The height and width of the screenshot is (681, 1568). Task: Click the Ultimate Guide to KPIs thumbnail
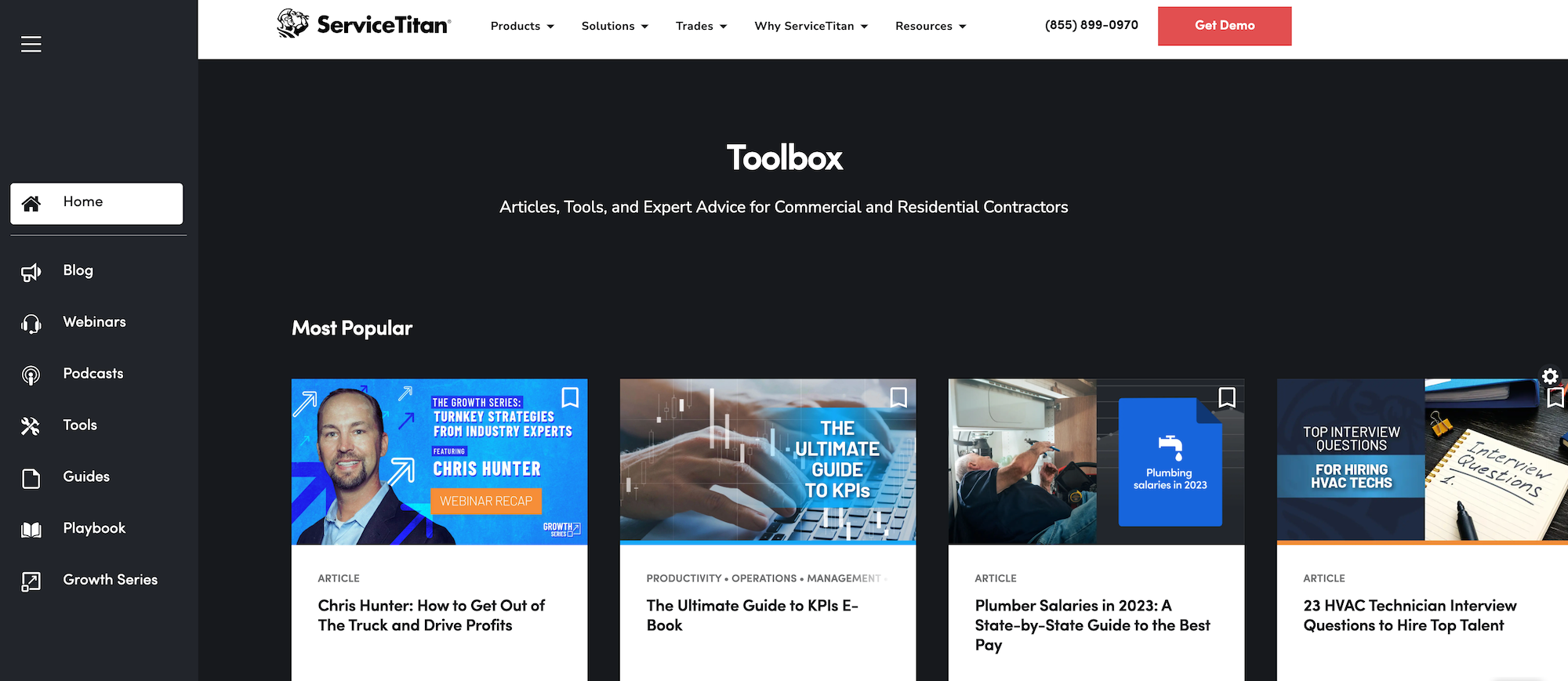768,462
